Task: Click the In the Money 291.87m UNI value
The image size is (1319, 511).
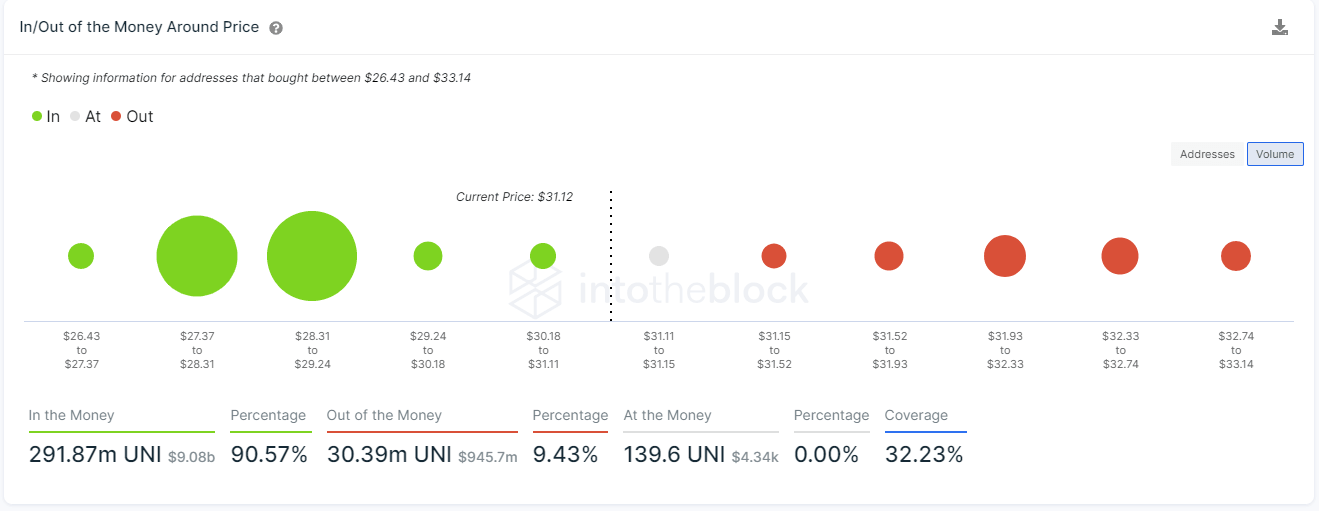Action: 90,455
